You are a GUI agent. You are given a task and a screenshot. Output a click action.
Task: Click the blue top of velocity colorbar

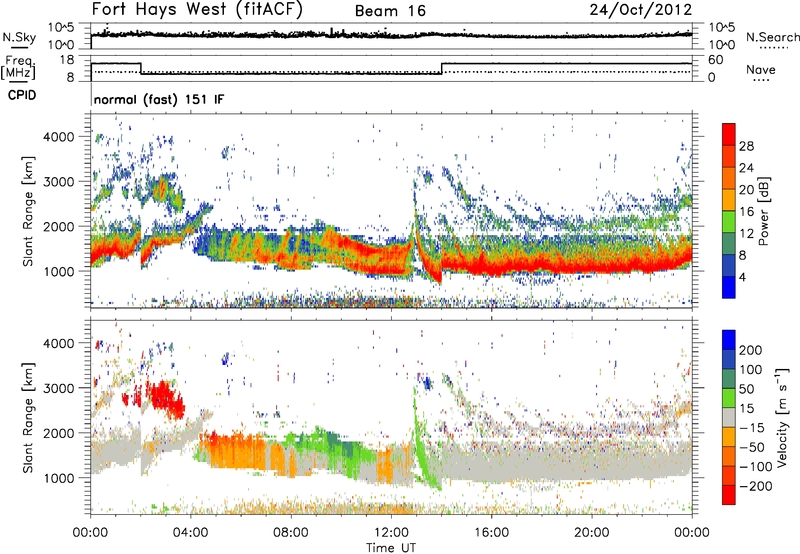pos(729,340)
